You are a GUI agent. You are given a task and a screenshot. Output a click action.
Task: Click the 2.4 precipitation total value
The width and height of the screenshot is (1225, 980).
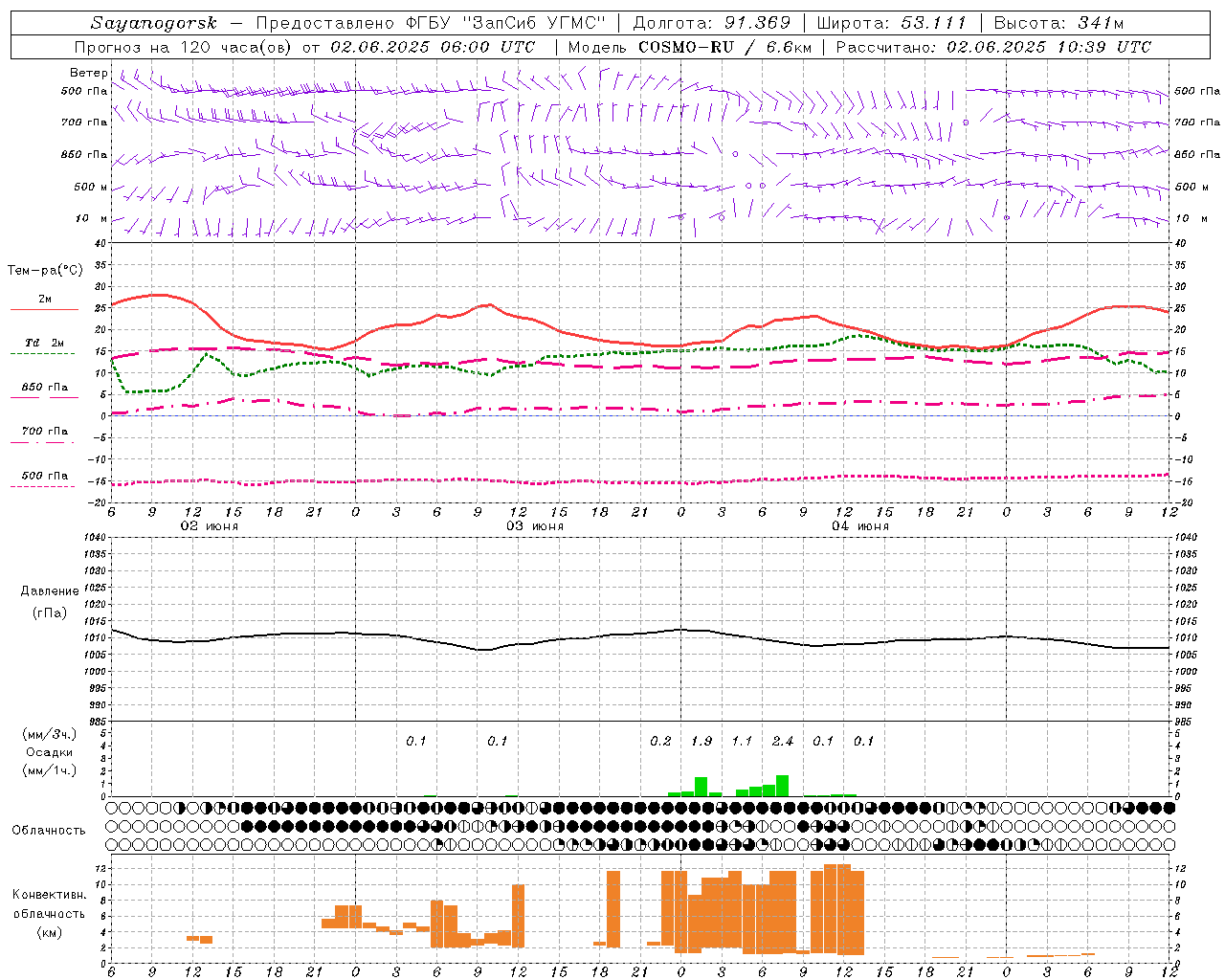[783, 741]
